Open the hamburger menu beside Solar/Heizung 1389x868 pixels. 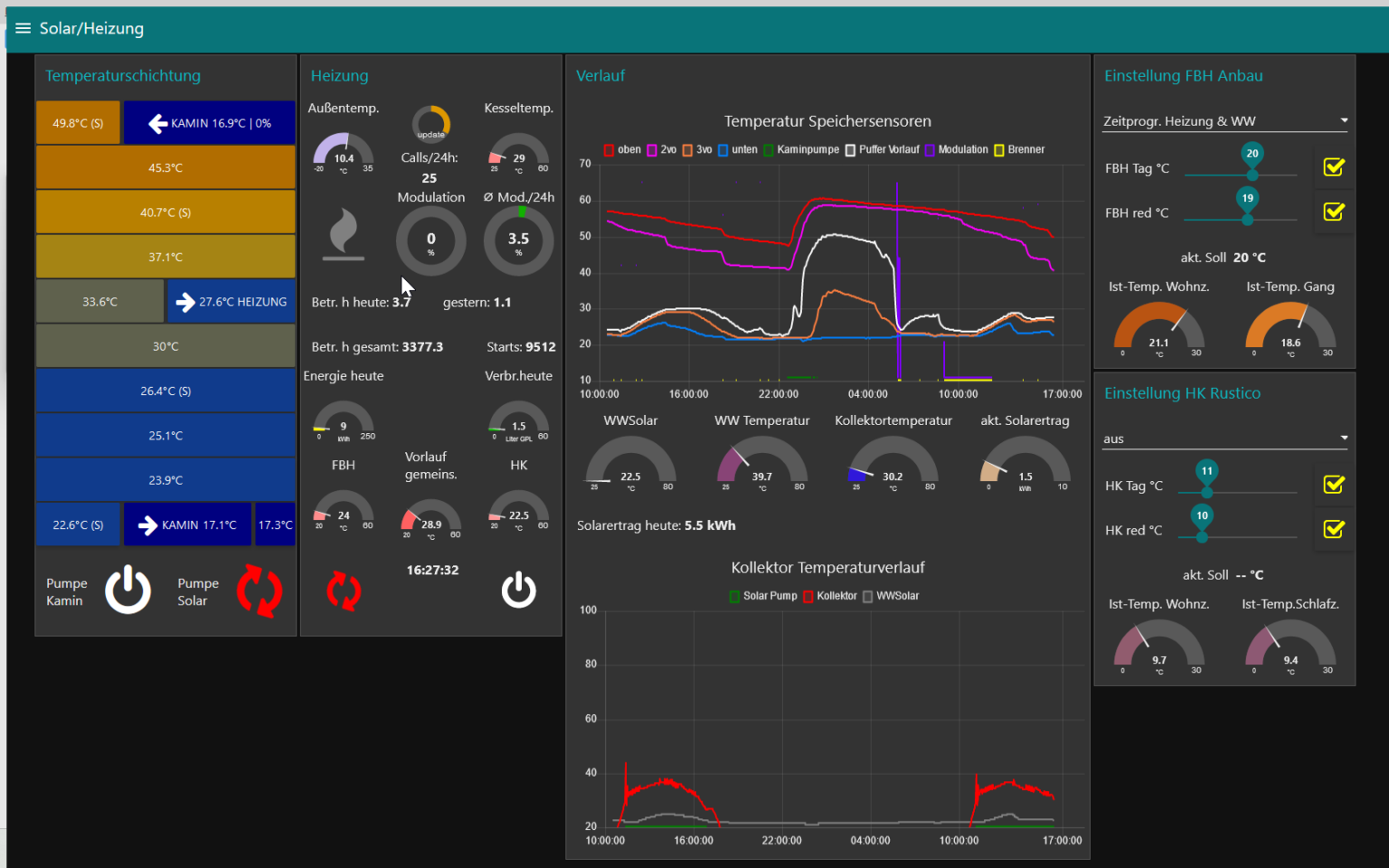(23, 28)
